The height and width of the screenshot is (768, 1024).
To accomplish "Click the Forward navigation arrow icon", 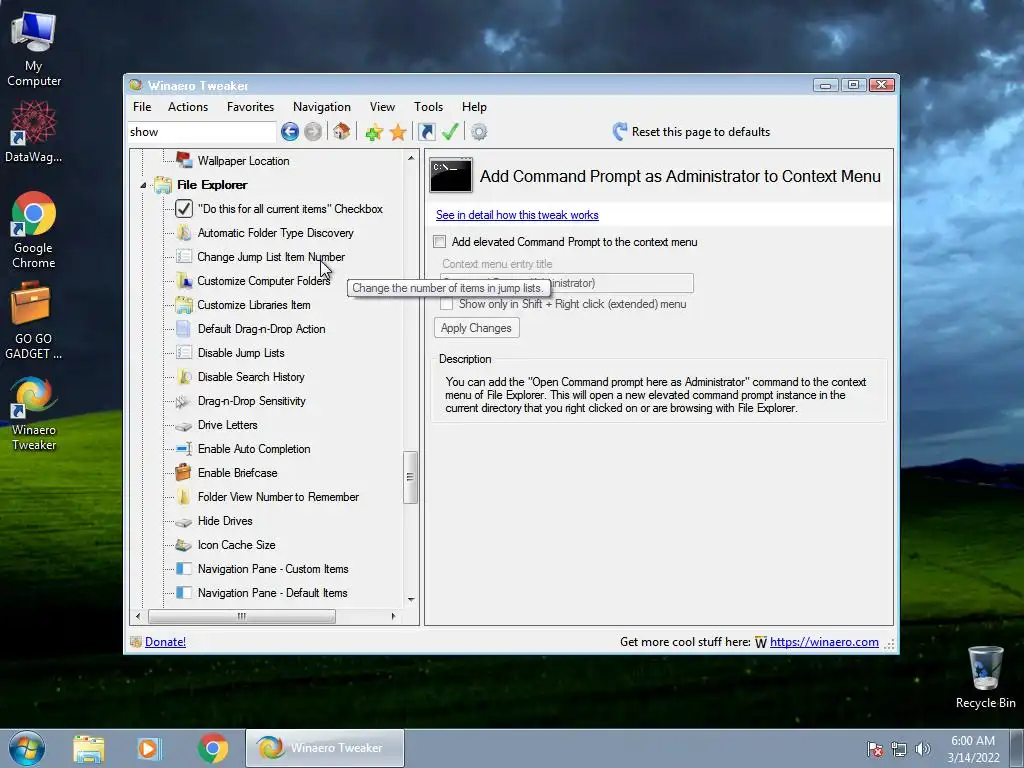I will pyautogui.click(x=313, y=132).
